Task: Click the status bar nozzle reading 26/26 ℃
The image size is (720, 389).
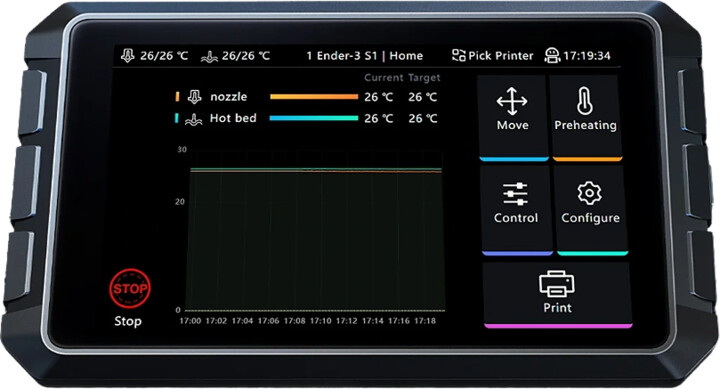Action: tap(164, 56)
